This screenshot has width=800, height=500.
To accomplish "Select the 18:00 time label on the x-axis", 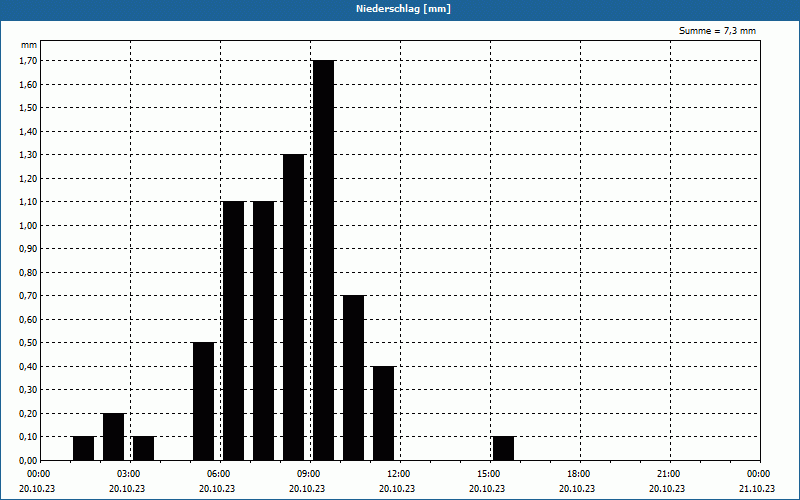I will pos(579,474).
